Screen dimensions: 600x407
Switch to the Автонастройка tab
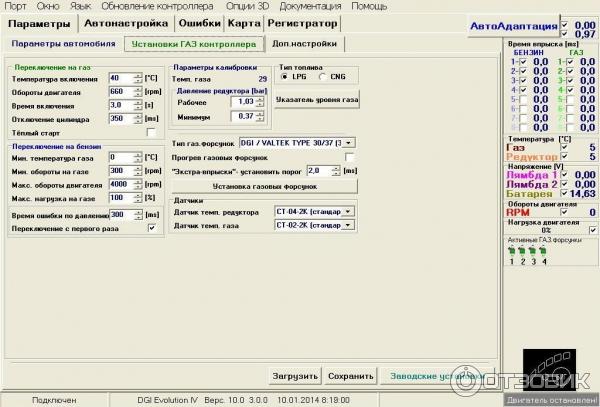[125, 23]
